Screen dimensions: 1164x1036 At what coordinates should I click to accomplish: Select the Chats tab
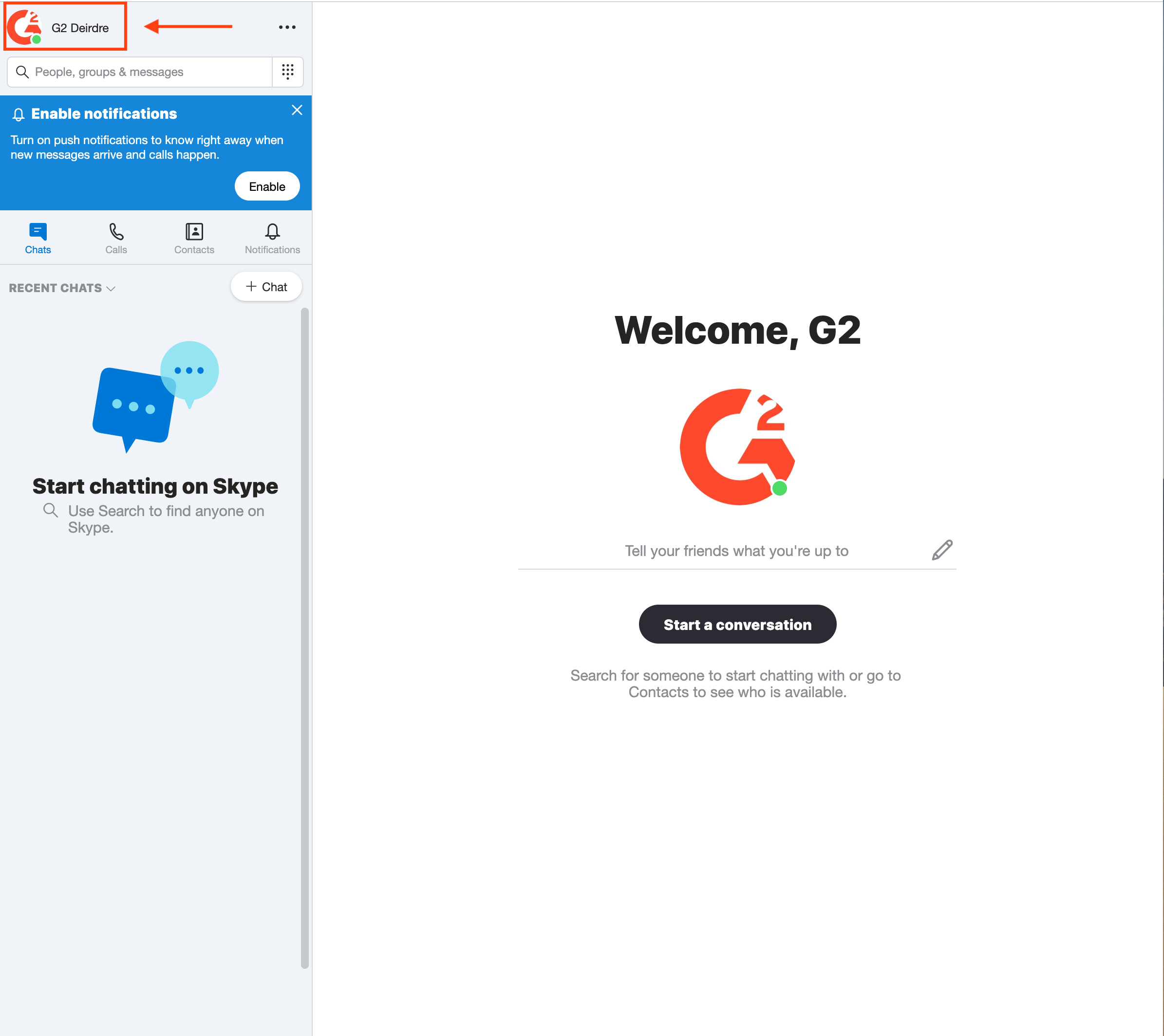pyautogui.click(x=39, y=237)
